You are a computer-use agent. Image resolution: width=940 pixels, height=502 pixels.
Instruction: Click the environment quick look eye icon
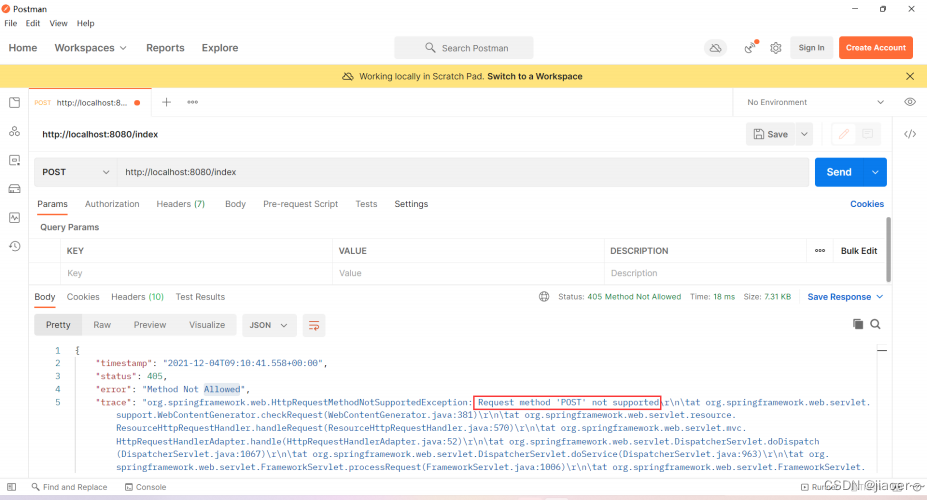pyautogui.click(x=909, y=103)
